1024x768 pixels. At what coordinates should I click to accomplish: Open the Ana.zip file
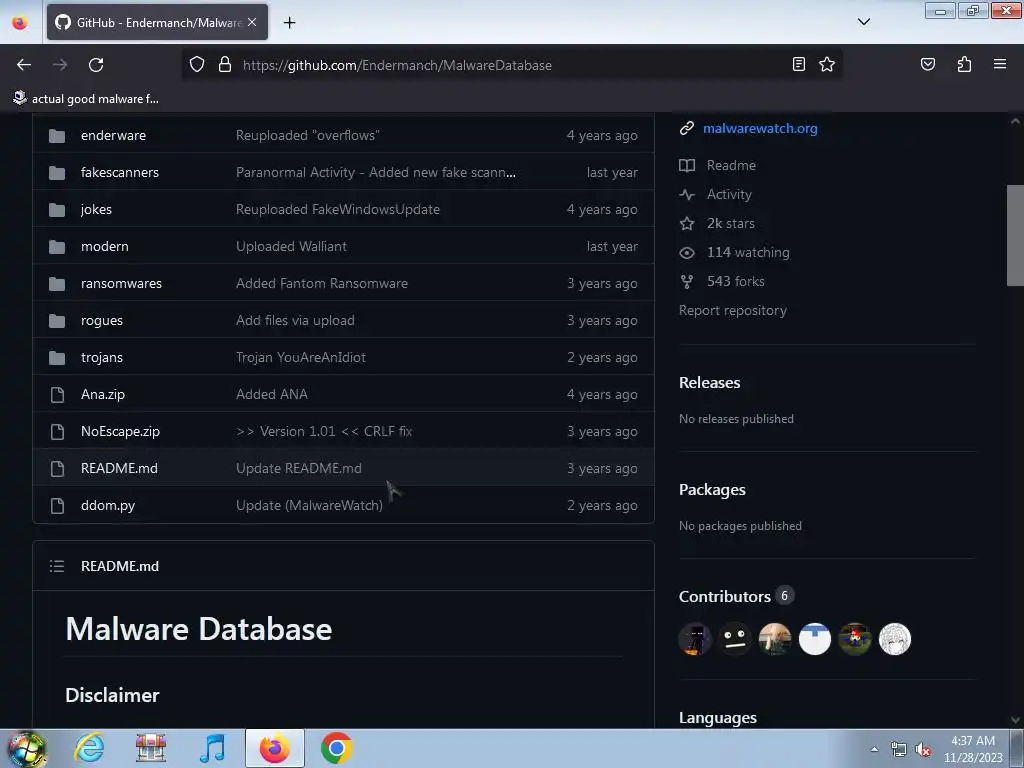pos(103,394)
